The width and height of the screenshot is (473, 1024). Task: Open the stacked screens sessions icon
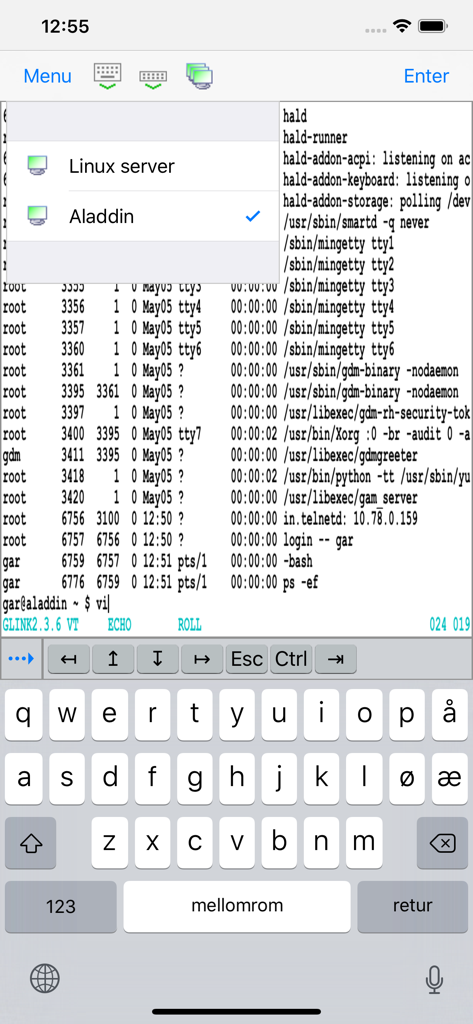coord(199,76)
